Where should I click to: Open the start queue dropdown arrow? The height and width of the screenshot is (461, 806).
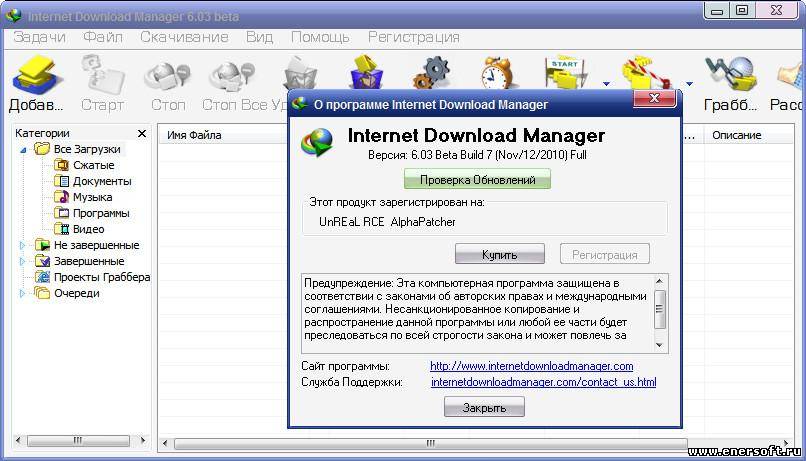606,83
